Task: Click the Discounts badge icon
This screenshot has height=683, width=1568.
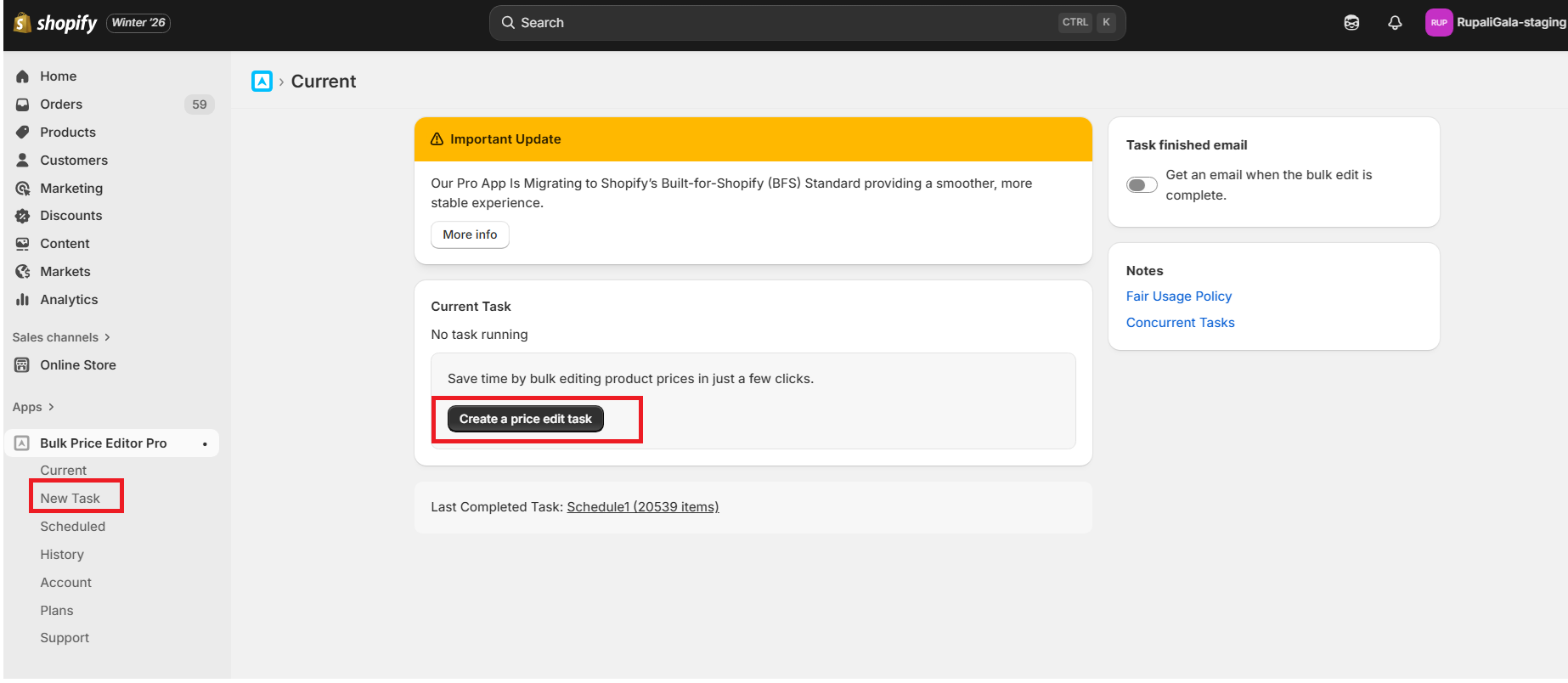Action: click(23, 216)
